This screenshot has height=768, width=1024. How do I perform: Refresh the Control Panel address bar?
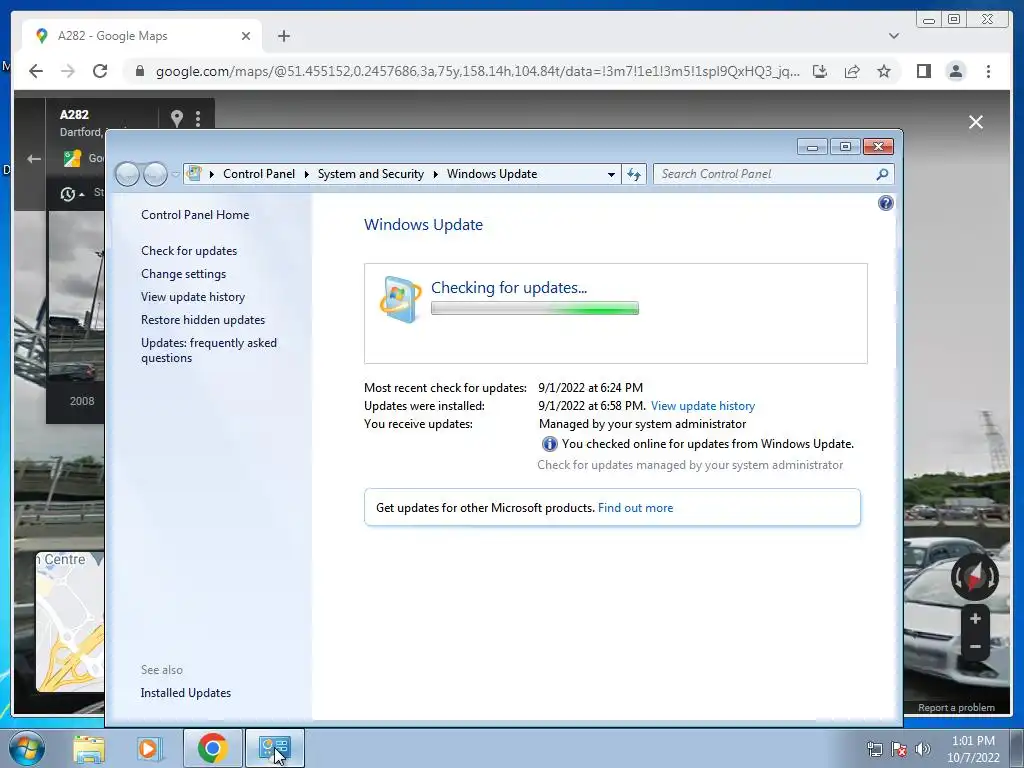click(x=633, y=174)
